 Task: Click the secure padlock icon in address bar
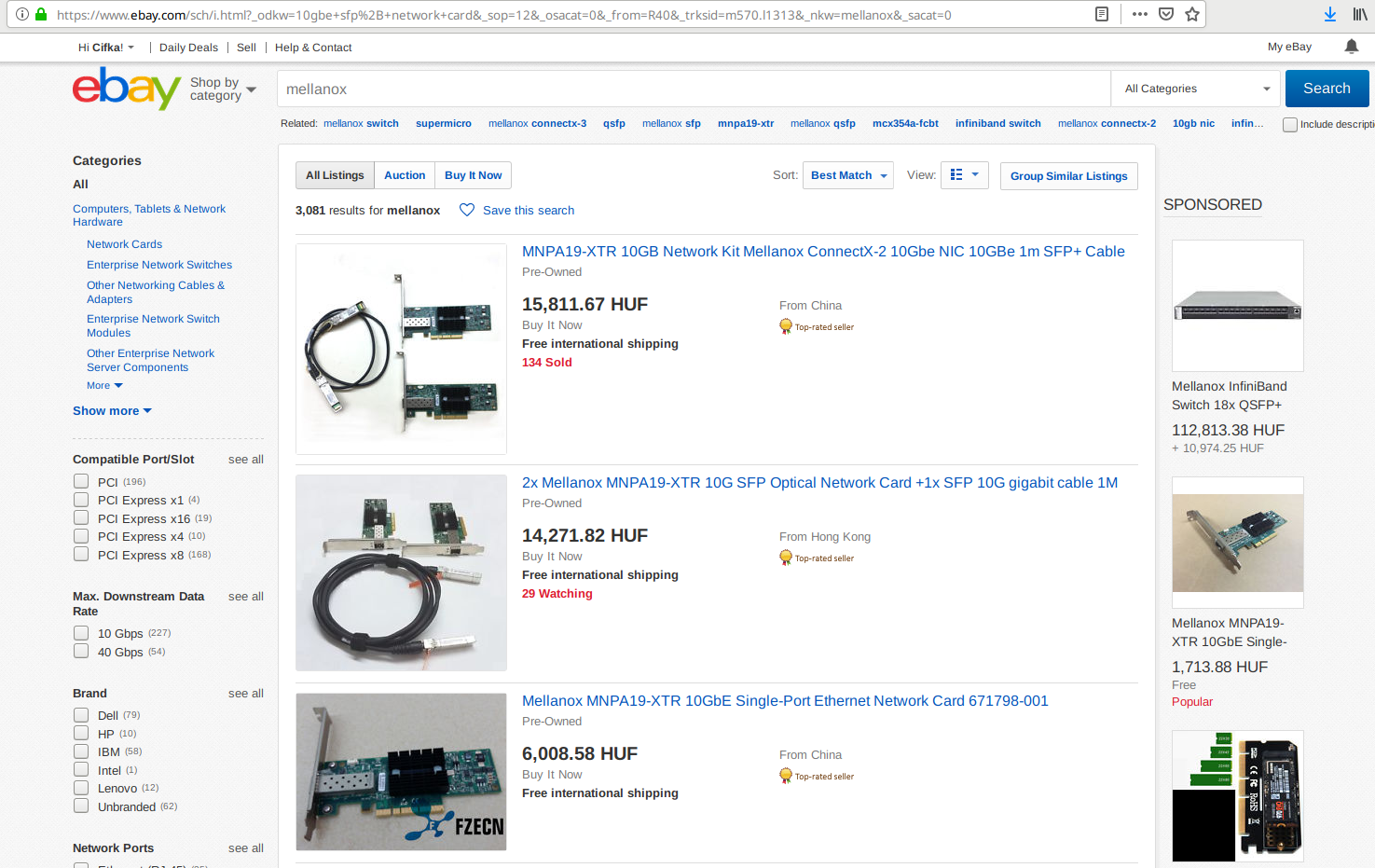pyautogui.click(x=41, y=14)
